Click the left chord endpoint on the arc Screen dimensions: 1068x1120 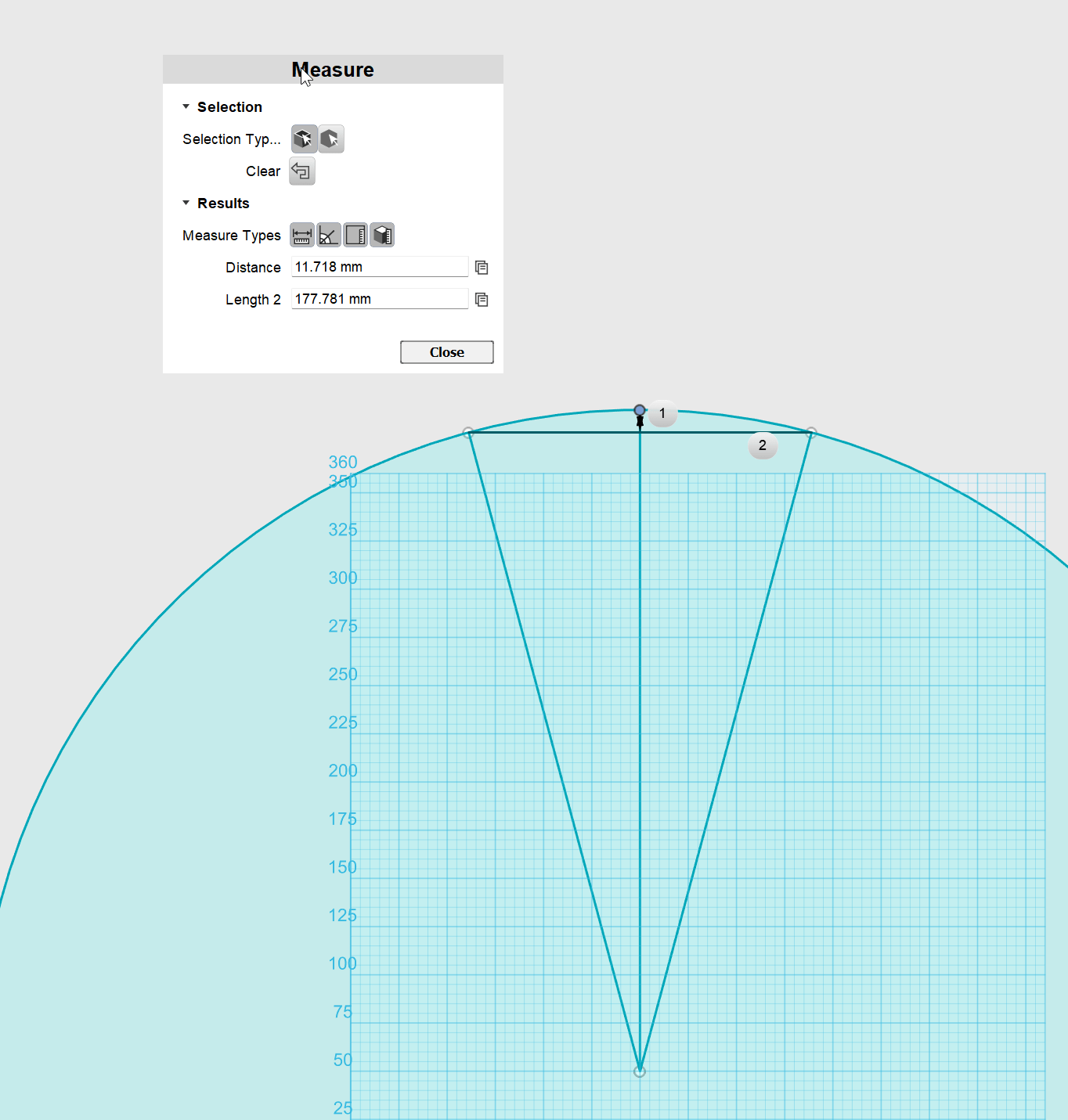click(x=468, y=433)
